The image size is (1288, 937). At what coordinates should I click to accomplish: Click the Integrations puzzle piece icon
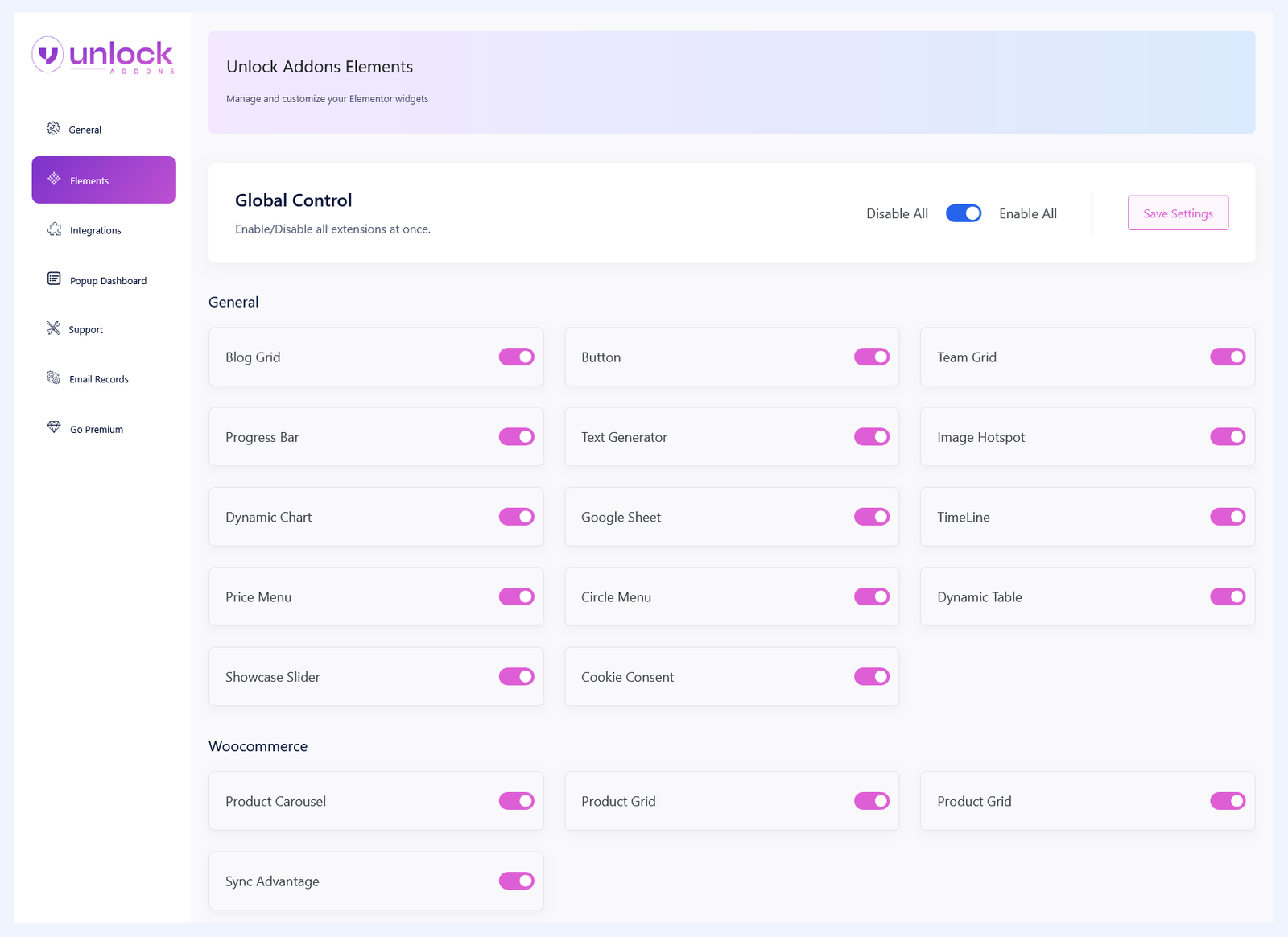point(54,229)
